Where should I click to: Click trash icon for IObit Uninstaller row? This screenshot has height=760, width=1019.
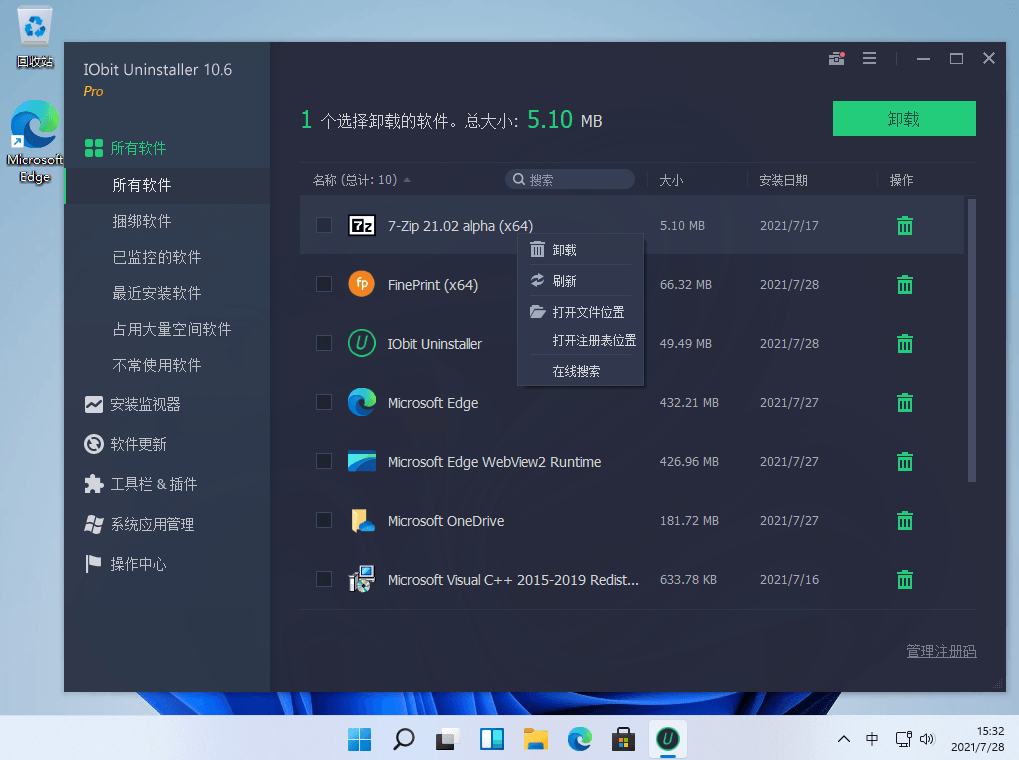905,343
